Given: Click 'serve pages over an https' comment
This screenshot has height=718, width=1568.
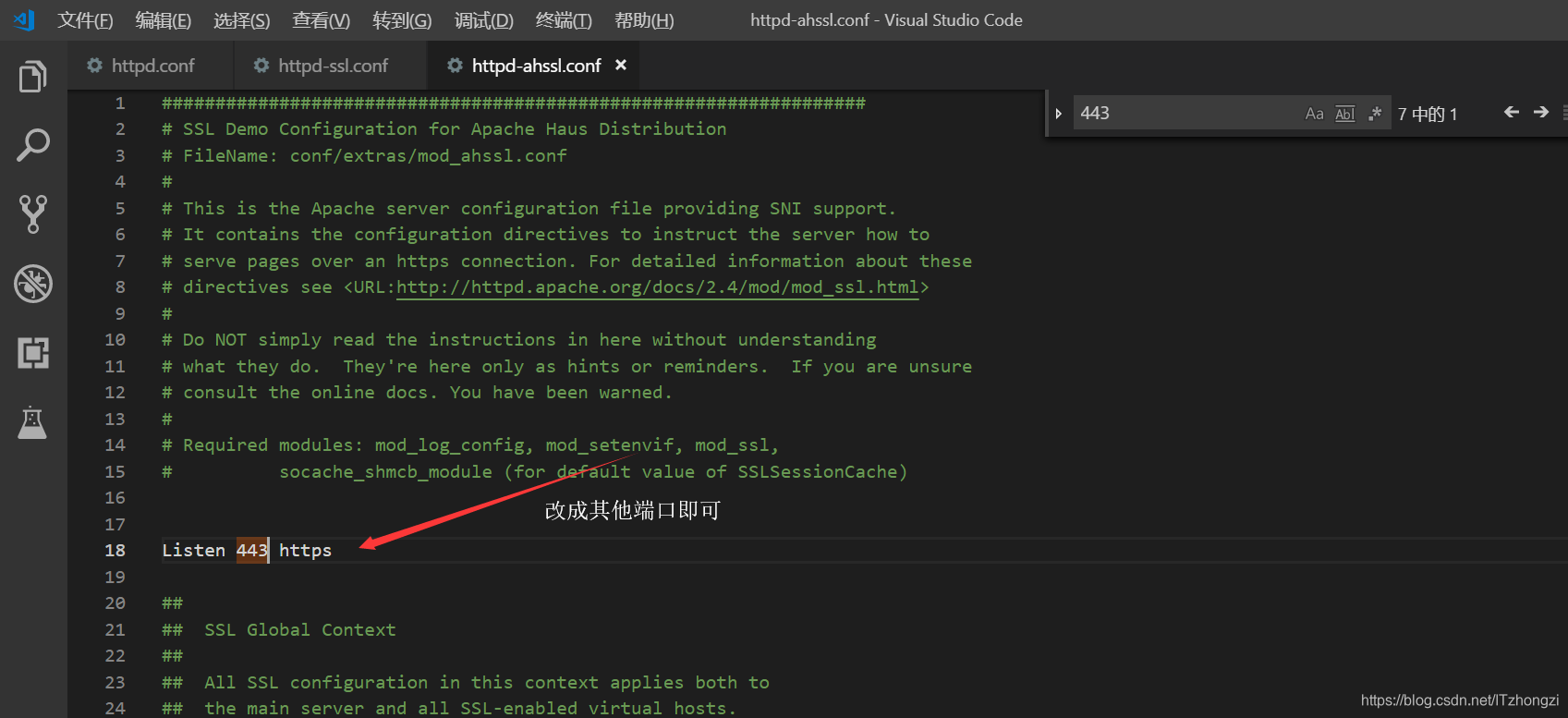Looking at the screenshot, I should tap(566, 262).
